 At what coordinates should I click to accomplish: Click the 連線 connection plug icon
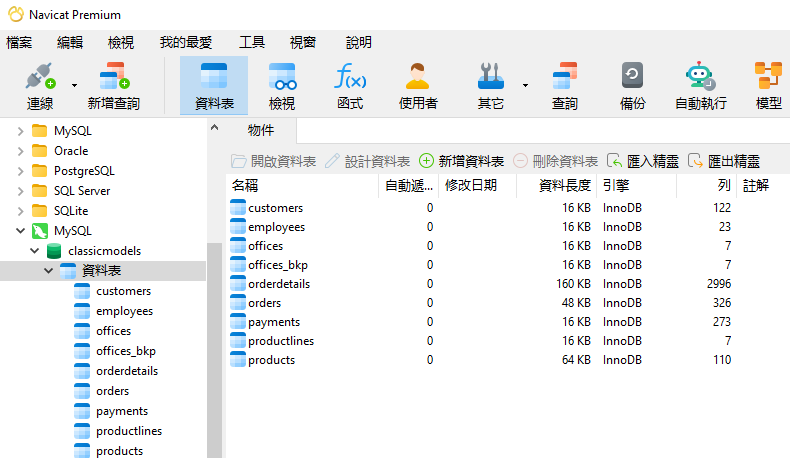click(x=39, y=78)
